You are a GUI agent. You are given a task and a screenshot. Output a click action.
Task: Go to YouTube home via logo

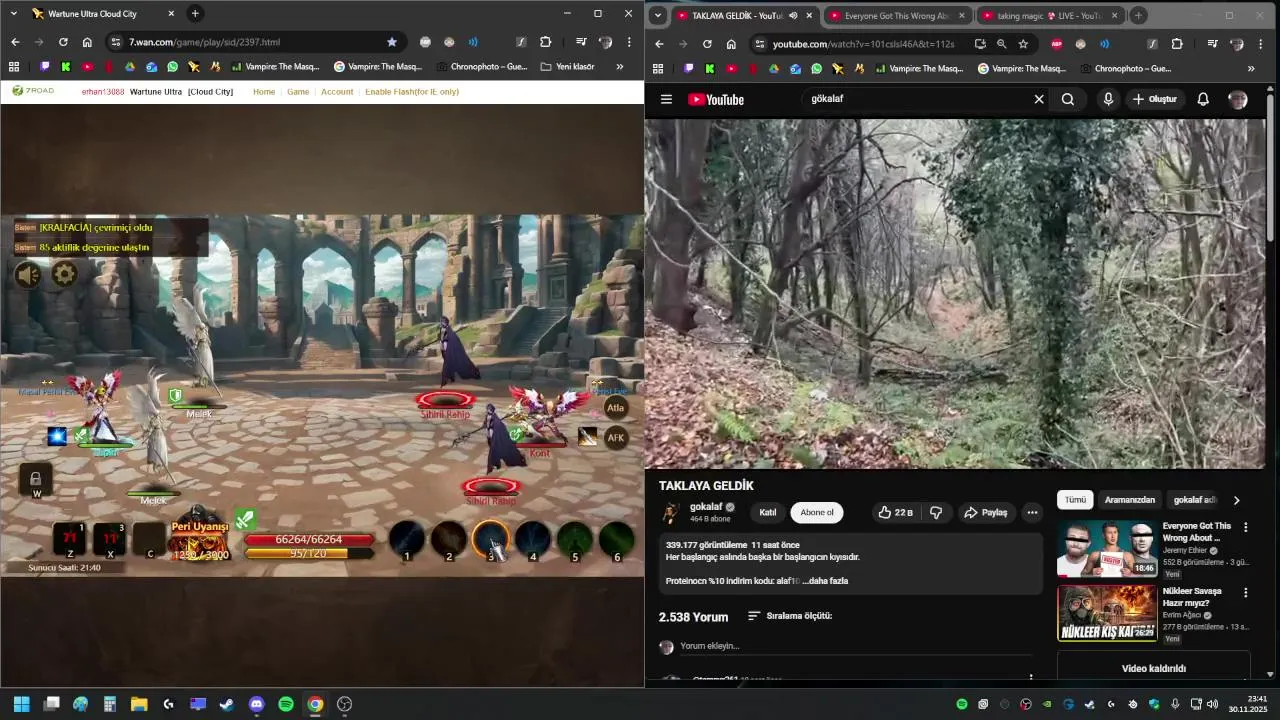(x=716, y=99)
